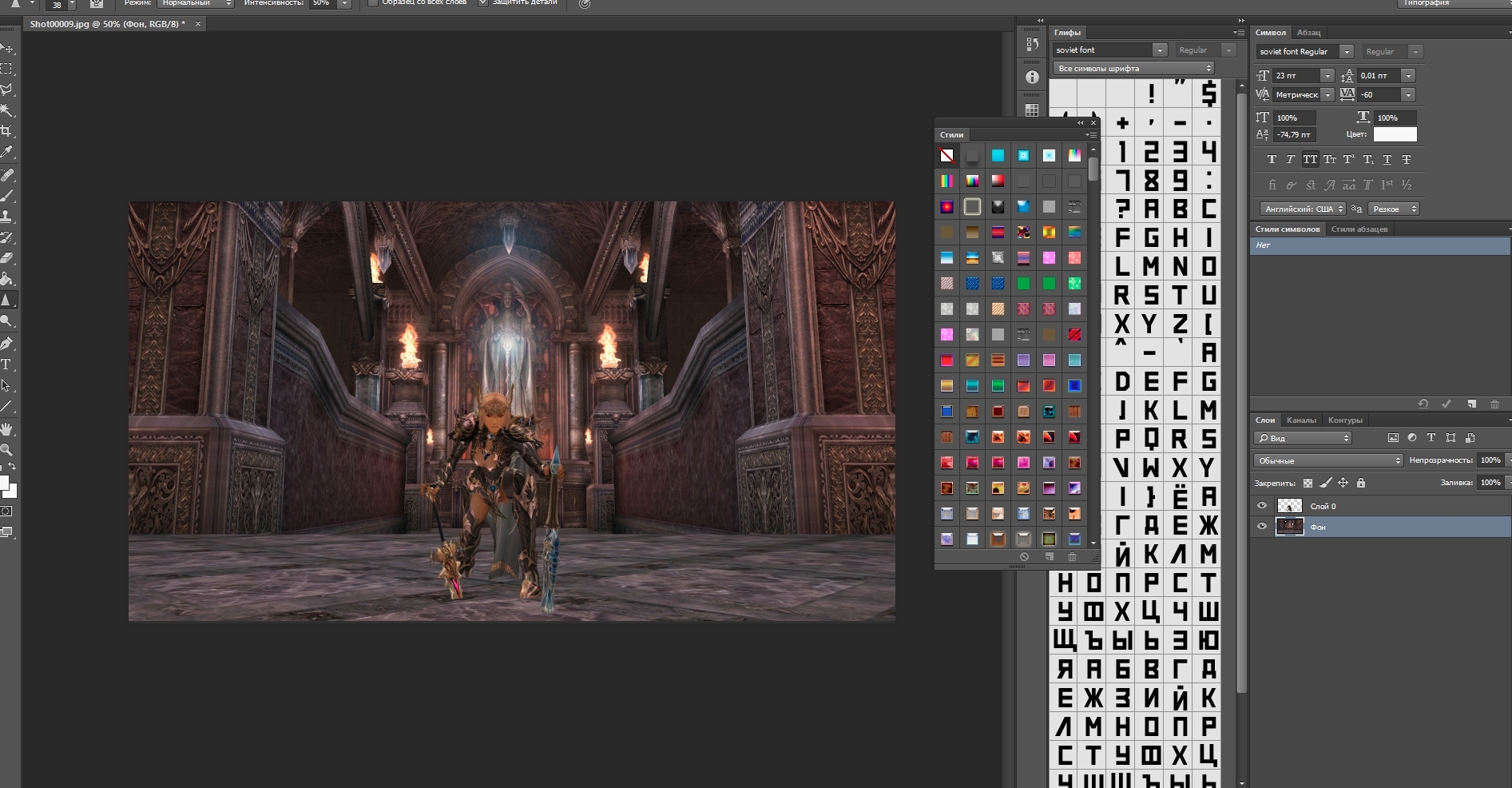Select the Hand tool
Image resolution: width=1512 pixels, height=788 pixels.
[7, 429]
